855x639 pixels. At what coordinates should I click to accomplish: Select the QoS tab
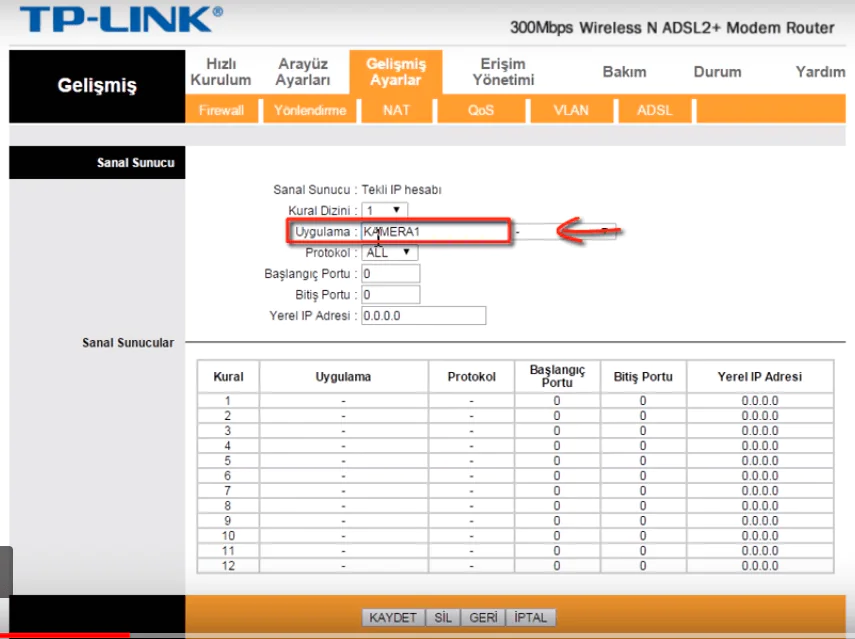pyautogui.click(x=480, y=111)
